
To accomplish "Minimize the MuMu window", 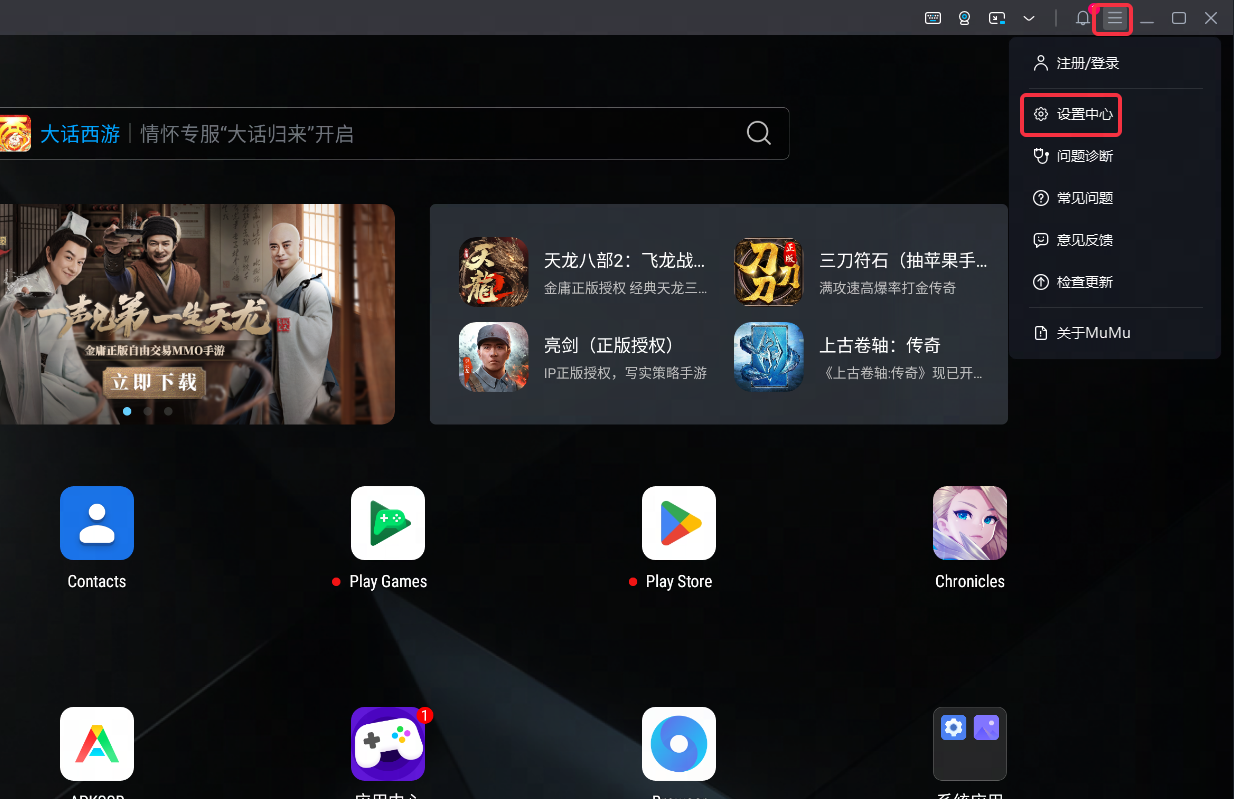I will 1148,18.
